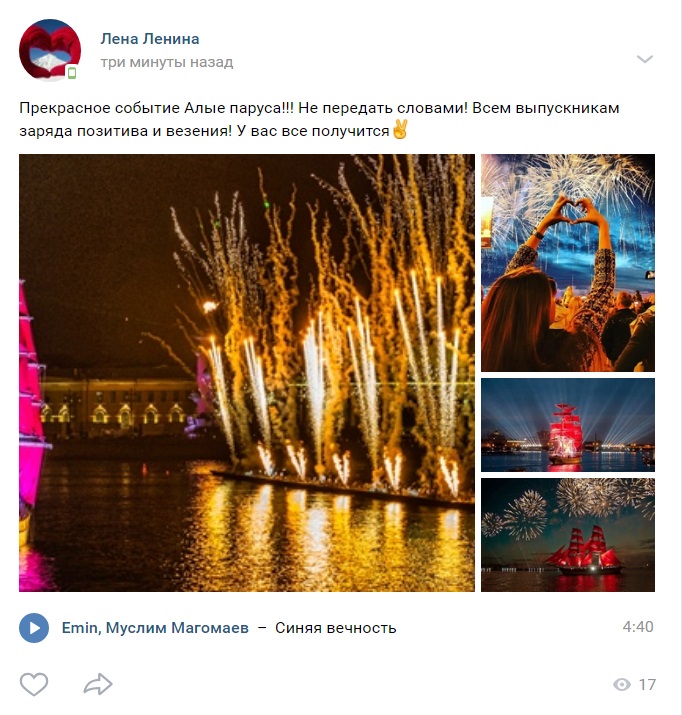Image resolution: width=682 pixels, height=715 pixels.
Task: Open the heart-shaped hands fireworks photo
Action: pyautogui.click(x=568, y=263)
